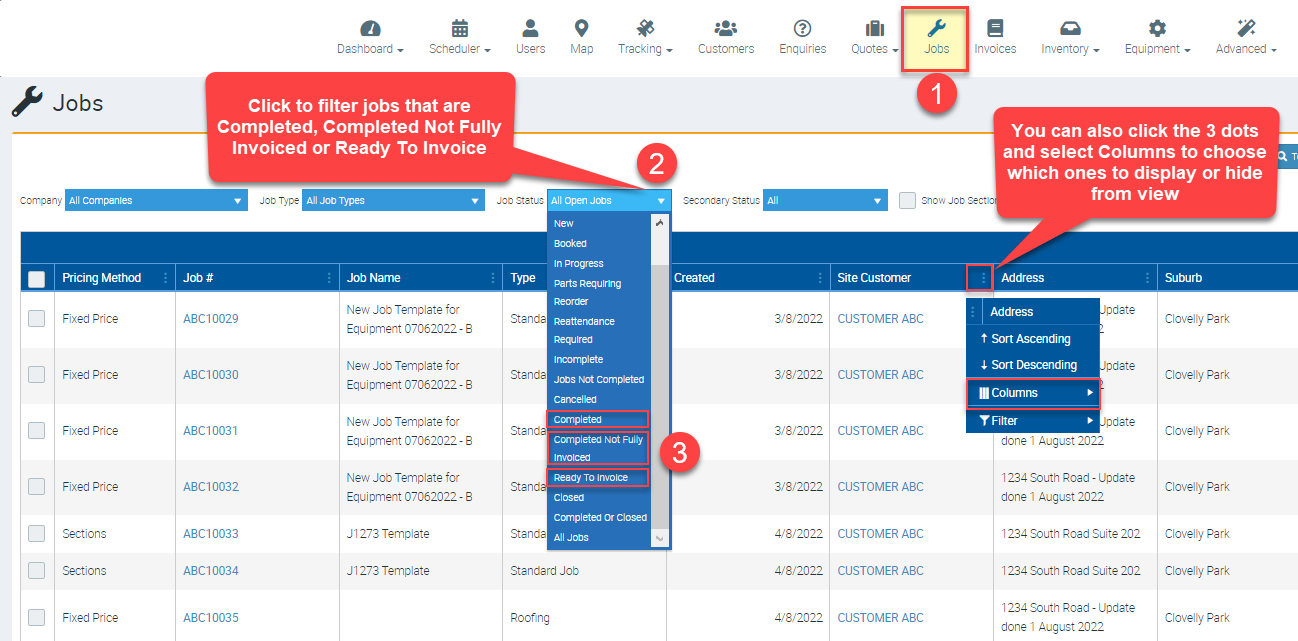1298x641 pixels.
Task: Open CUSTOMER ABC link in ABC10029 row
Action: [880, 319]
